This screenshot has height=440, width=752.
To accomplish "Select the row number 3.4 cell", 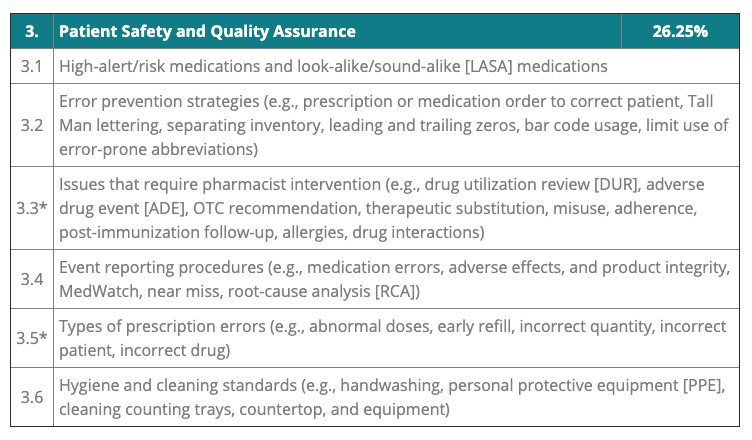I will (x=32, y=279).
